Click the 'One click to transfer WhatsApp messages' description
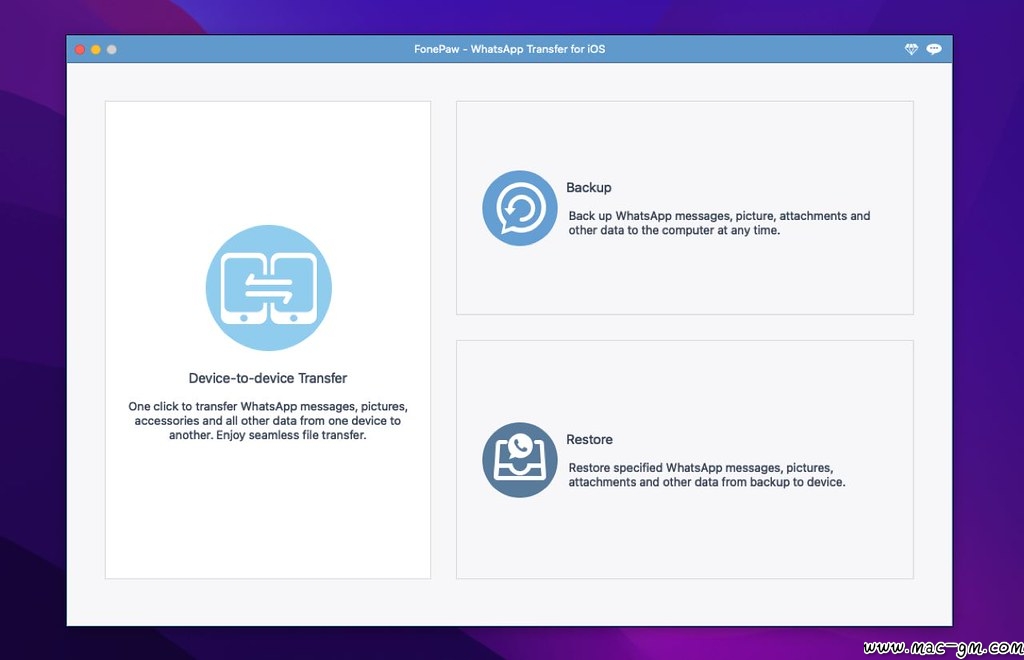Image resolution: width=1024 pixels, height=660 pixels. pyautogui.click(x=268, y=420)
